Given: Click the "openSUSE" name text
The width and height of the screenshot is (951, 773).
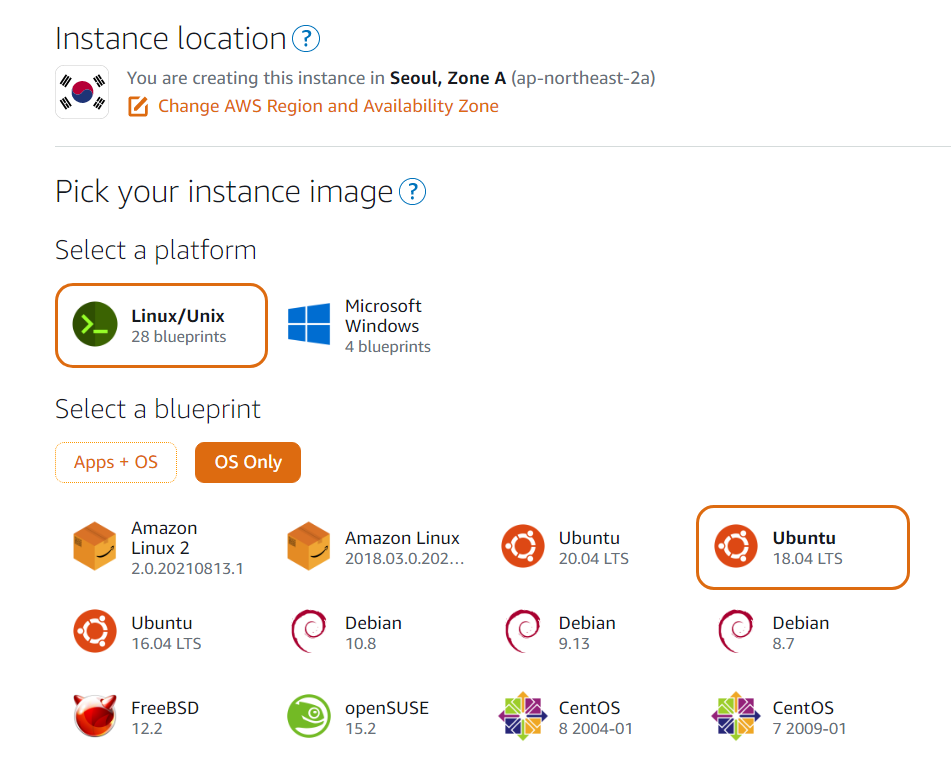Looking at the screenshot, I should (x=387, y=708).
